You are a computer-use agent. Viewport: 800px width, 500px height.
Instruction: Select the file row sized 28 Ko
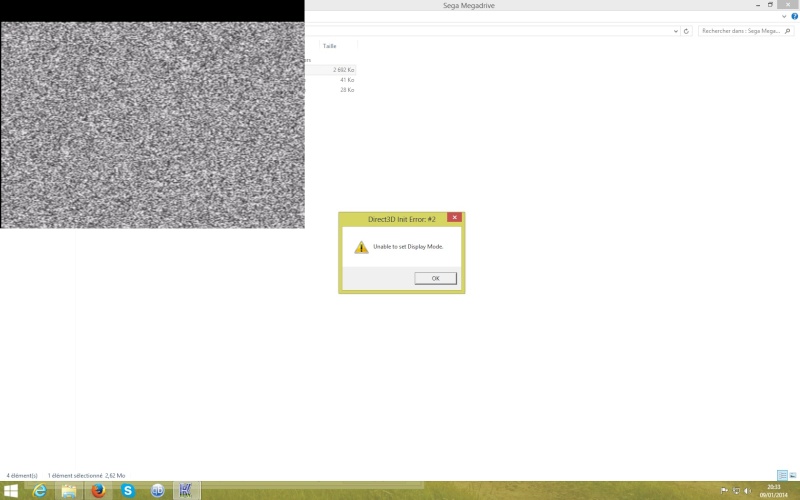coord(331,90)
